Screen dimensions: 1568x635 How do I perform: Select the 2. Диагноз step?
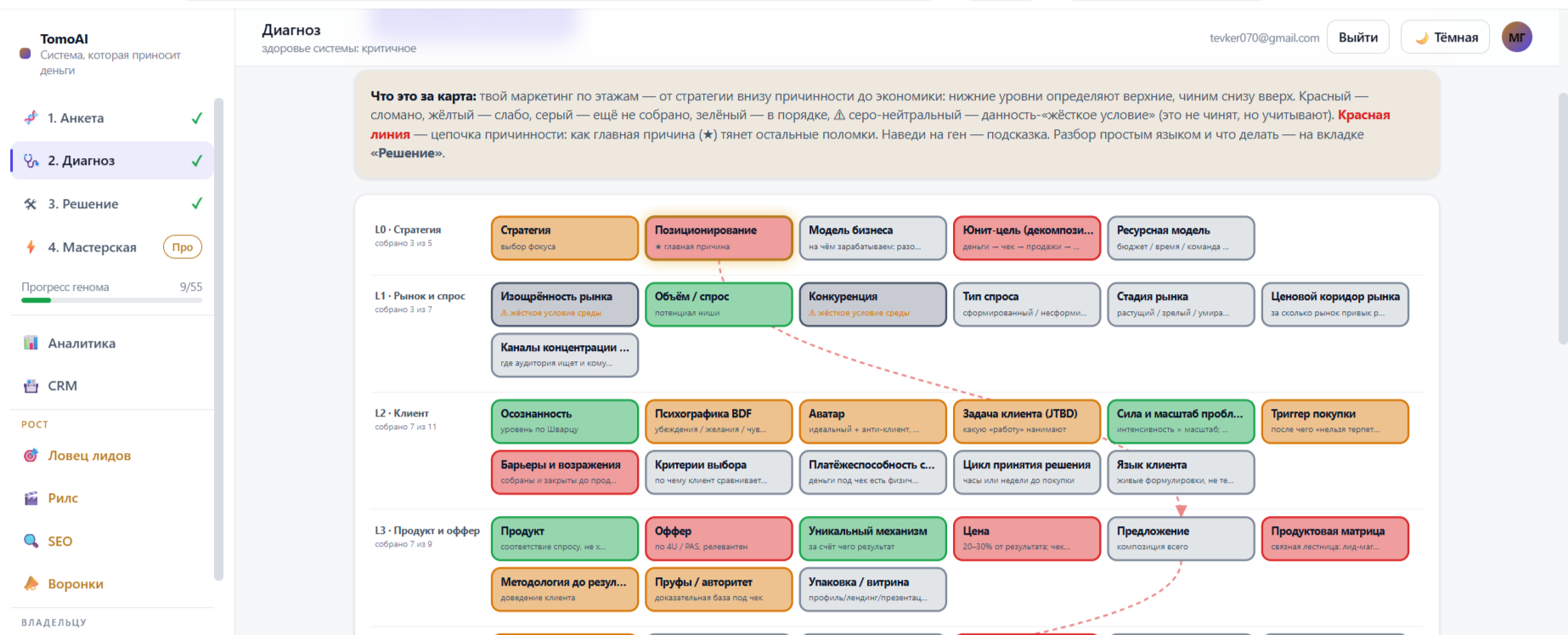point(112,161)
